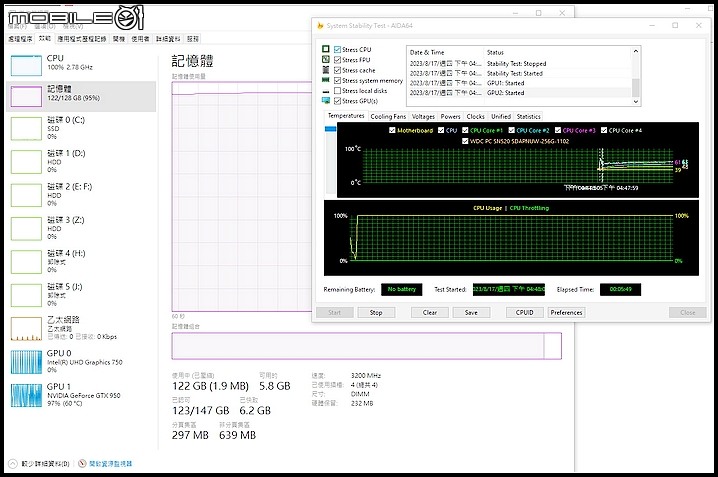Viewport: 718px width, 477px height.
Task: Open the 使用者 tab in Task Manager
Action: (140, 39)
